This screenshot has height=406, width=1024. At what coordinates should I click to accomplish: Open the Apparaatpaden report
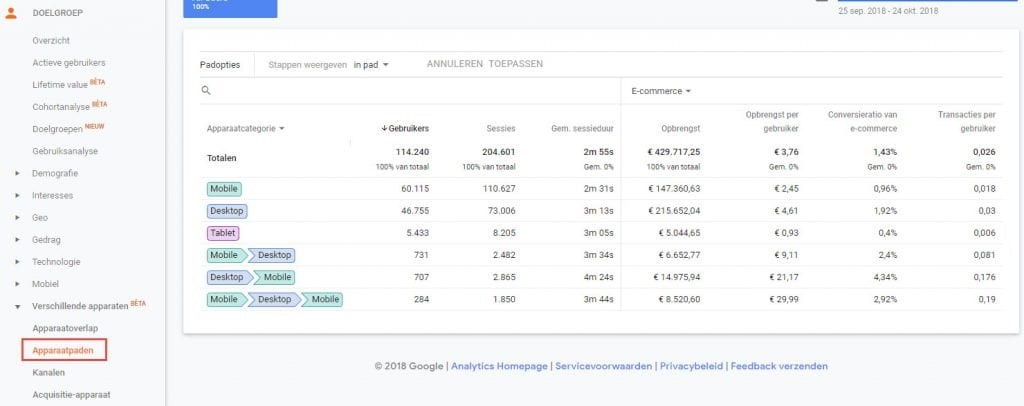63,350
